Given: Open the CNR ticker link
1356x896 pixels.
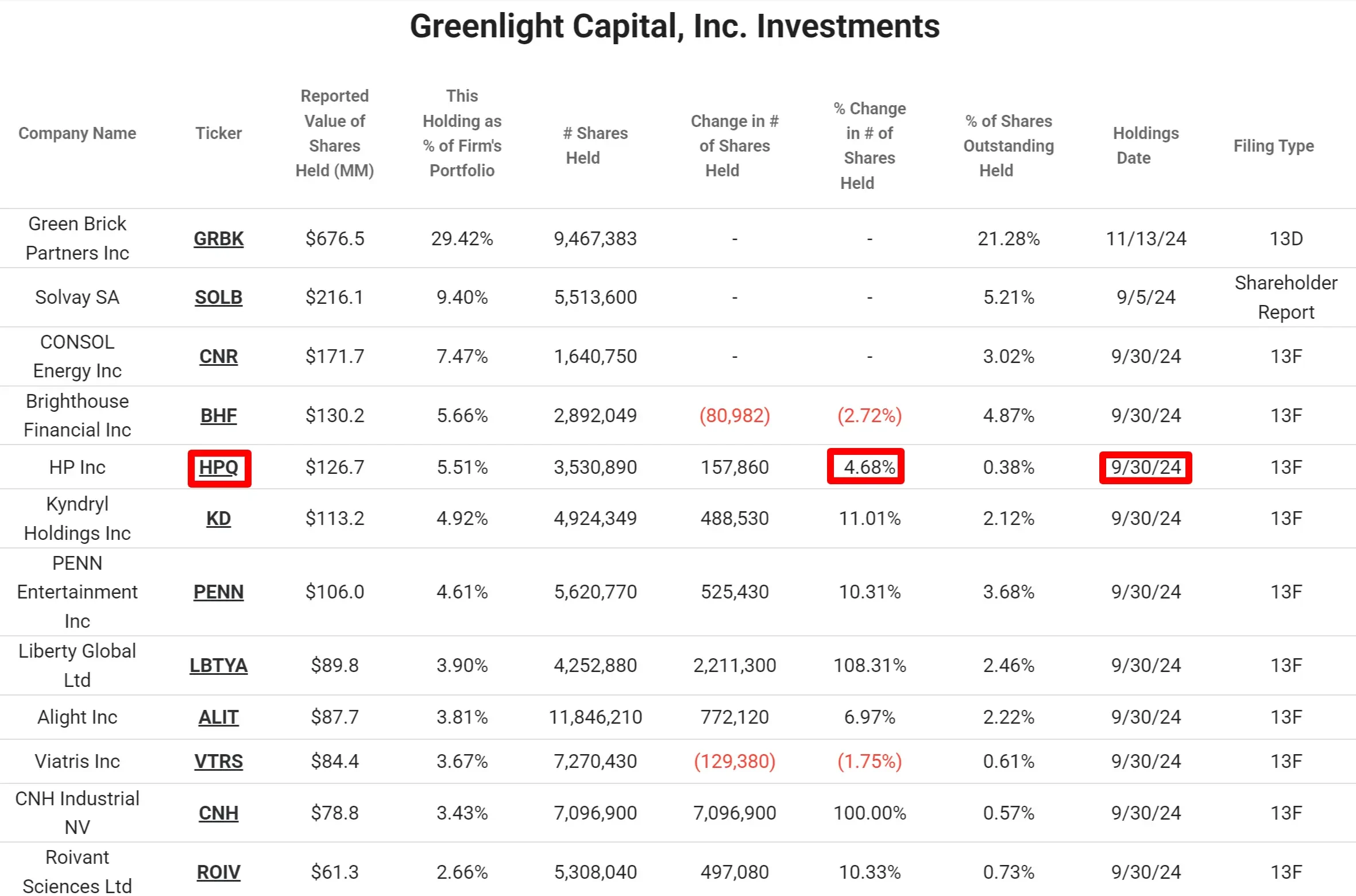Looking at the screenshot, I should coord(218,357).
